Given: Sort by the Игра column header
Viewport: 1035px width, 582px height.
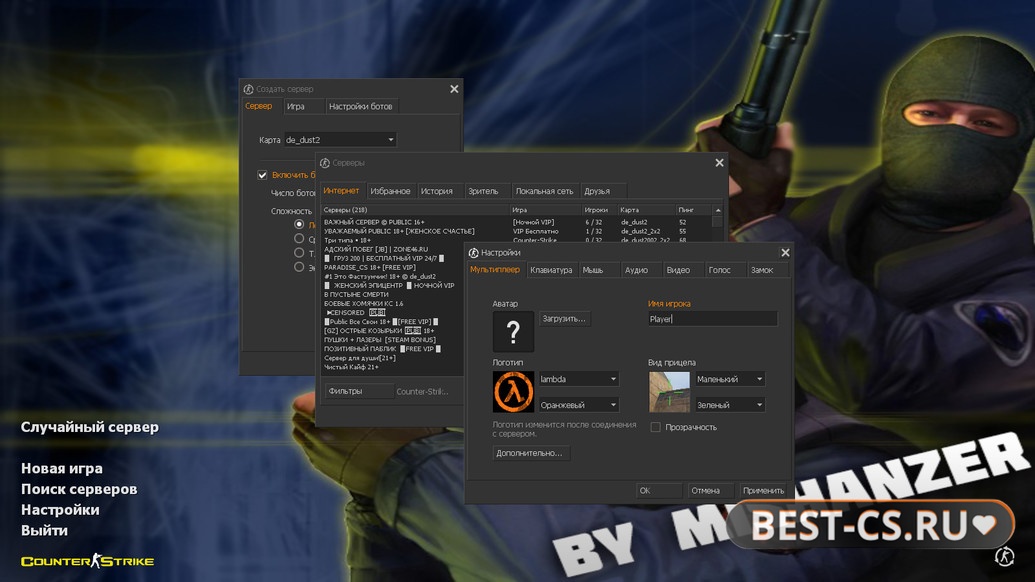Looking at the screenshot, I should pyautogui.click(x=545, y=210).
